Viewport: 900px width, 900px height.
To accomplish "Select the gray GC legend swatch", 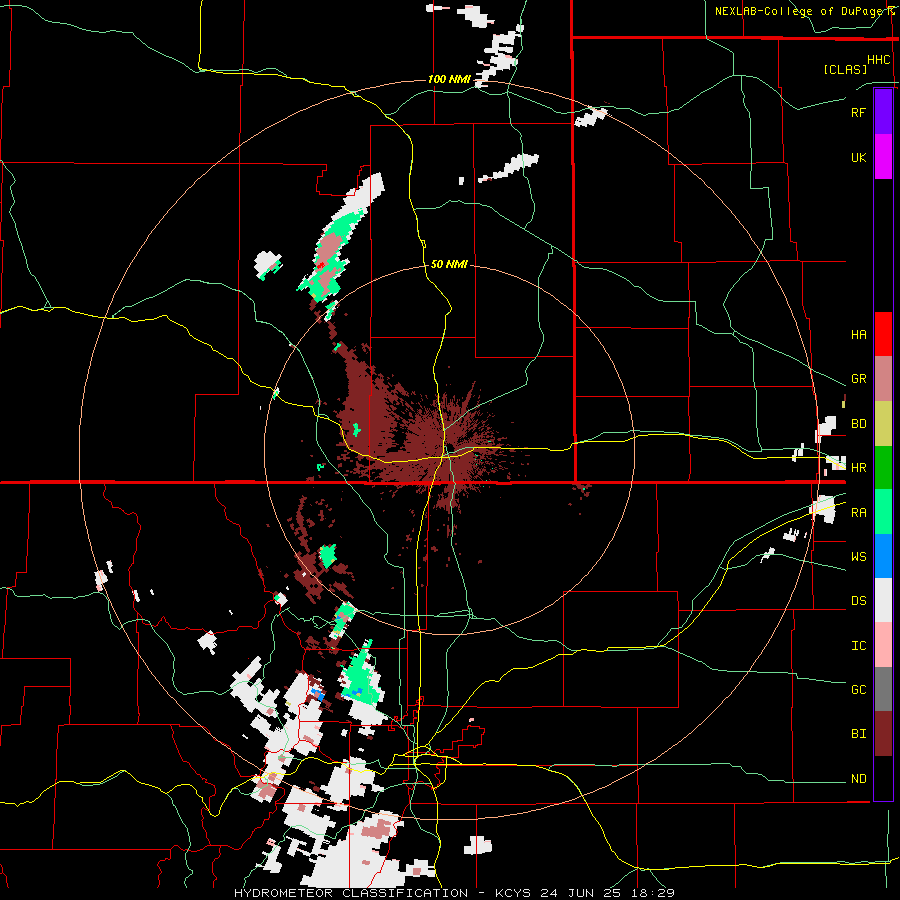I will pyautogui.click(x=883, y=689).
